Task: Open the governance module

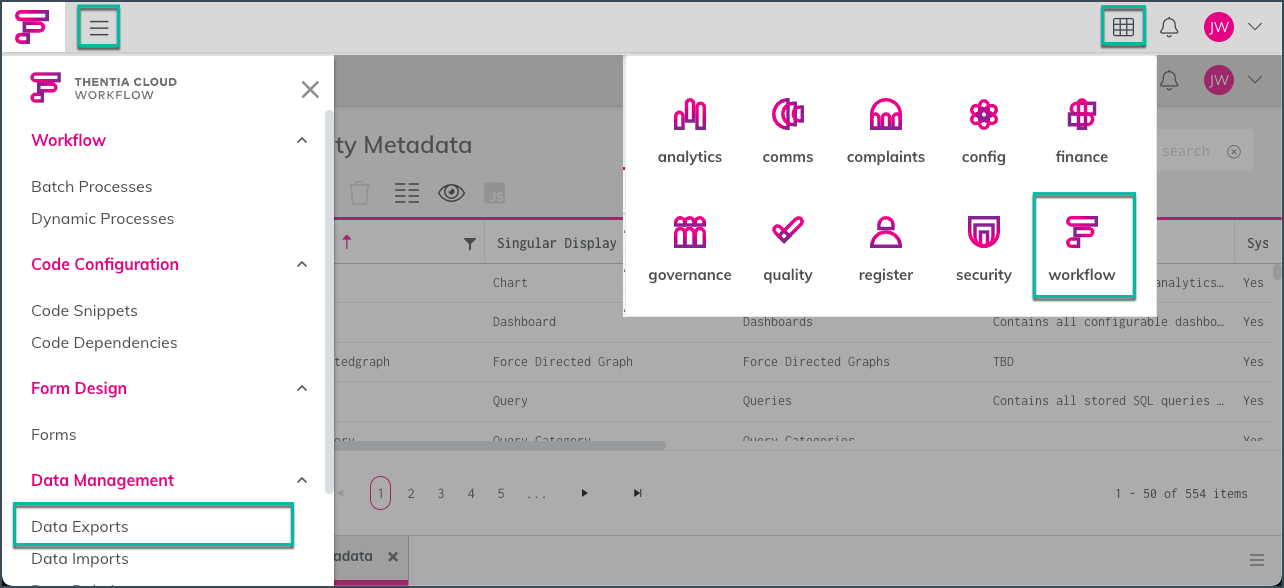Action: pyautogui.click(x=689, y=249)
